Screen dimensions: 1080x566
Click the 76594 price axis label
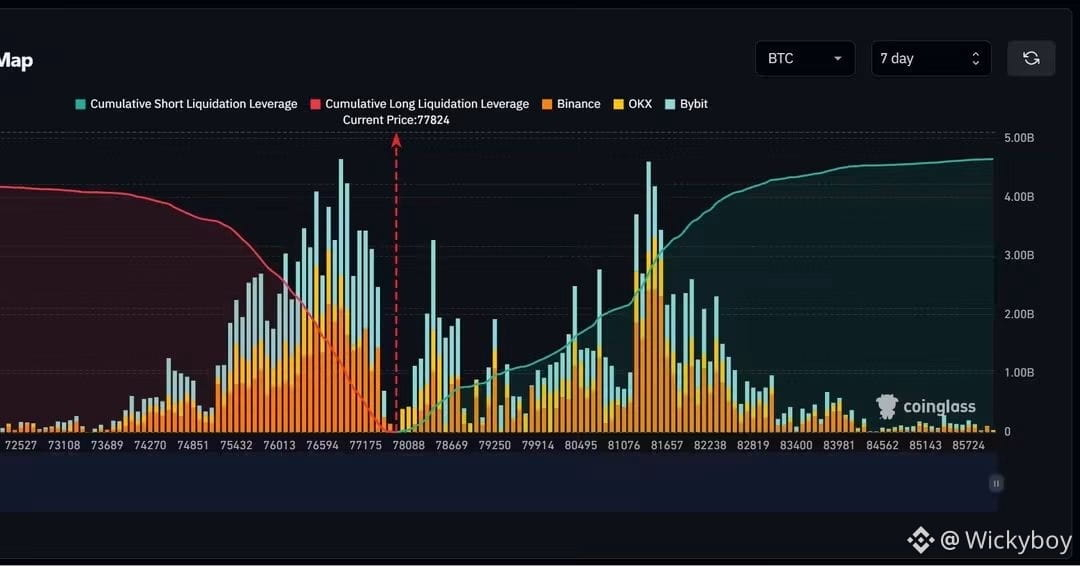[x=322, y=446]
